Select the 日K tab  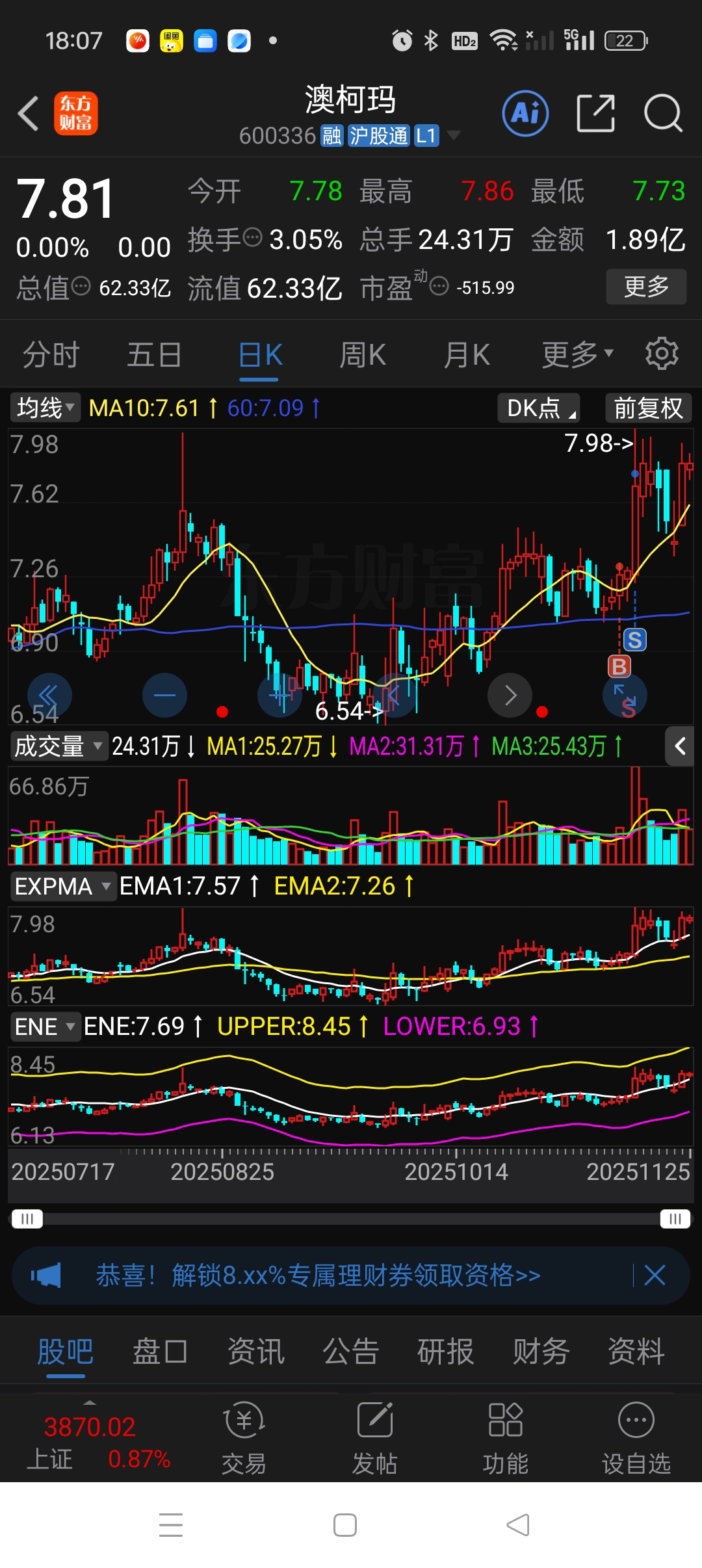coord(260,355)
